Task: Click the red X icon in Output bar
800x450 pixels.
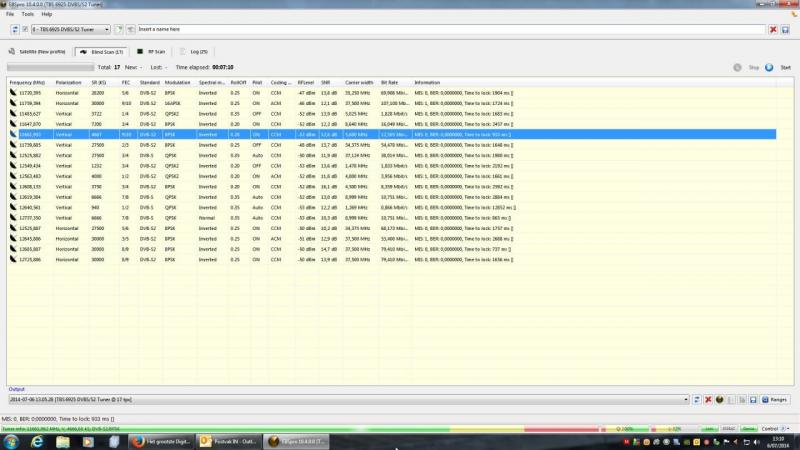Action: click(708, 399)
